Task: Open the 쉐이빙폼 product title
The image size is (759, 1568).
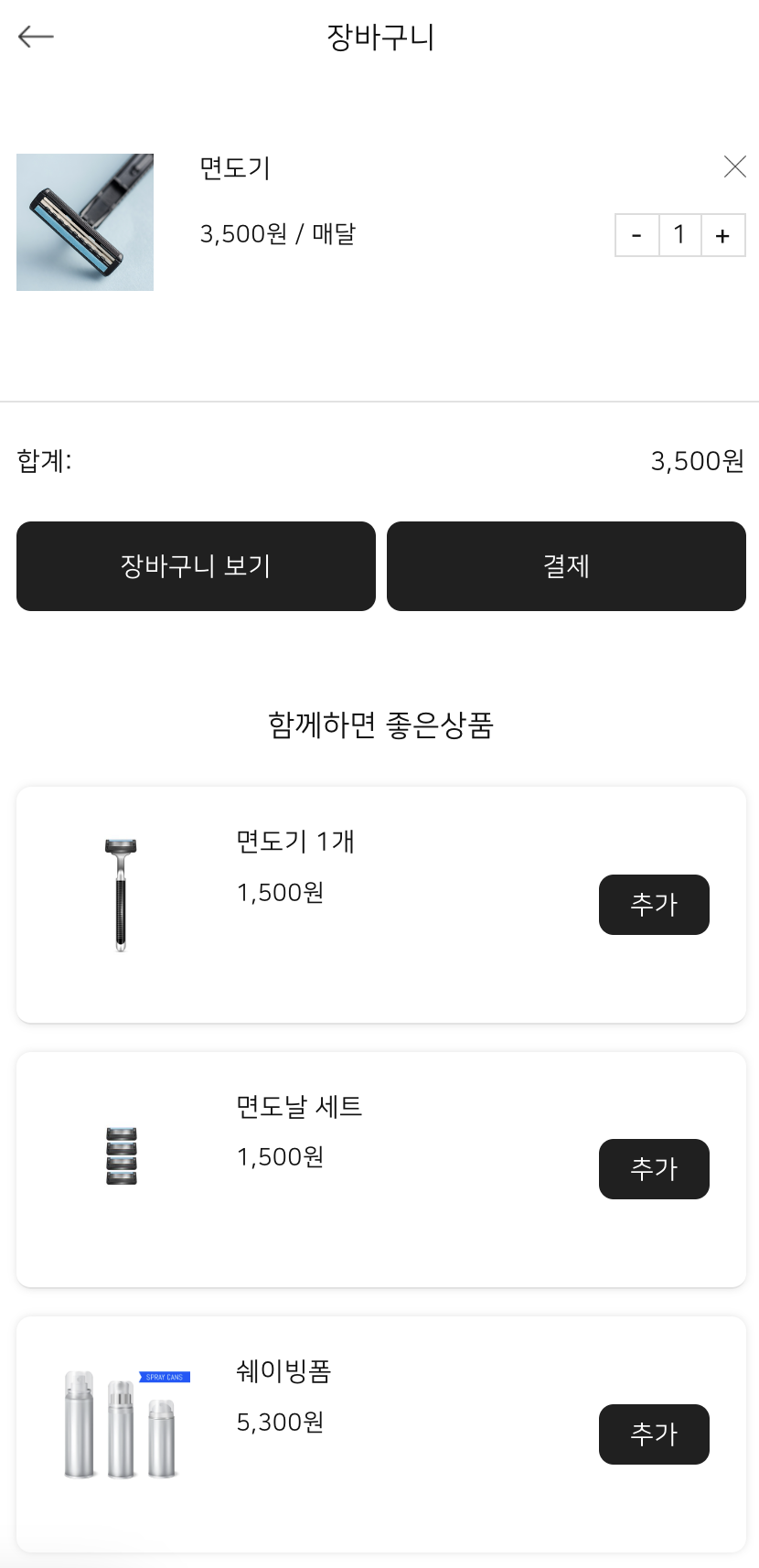Action: click(283, 1371)
